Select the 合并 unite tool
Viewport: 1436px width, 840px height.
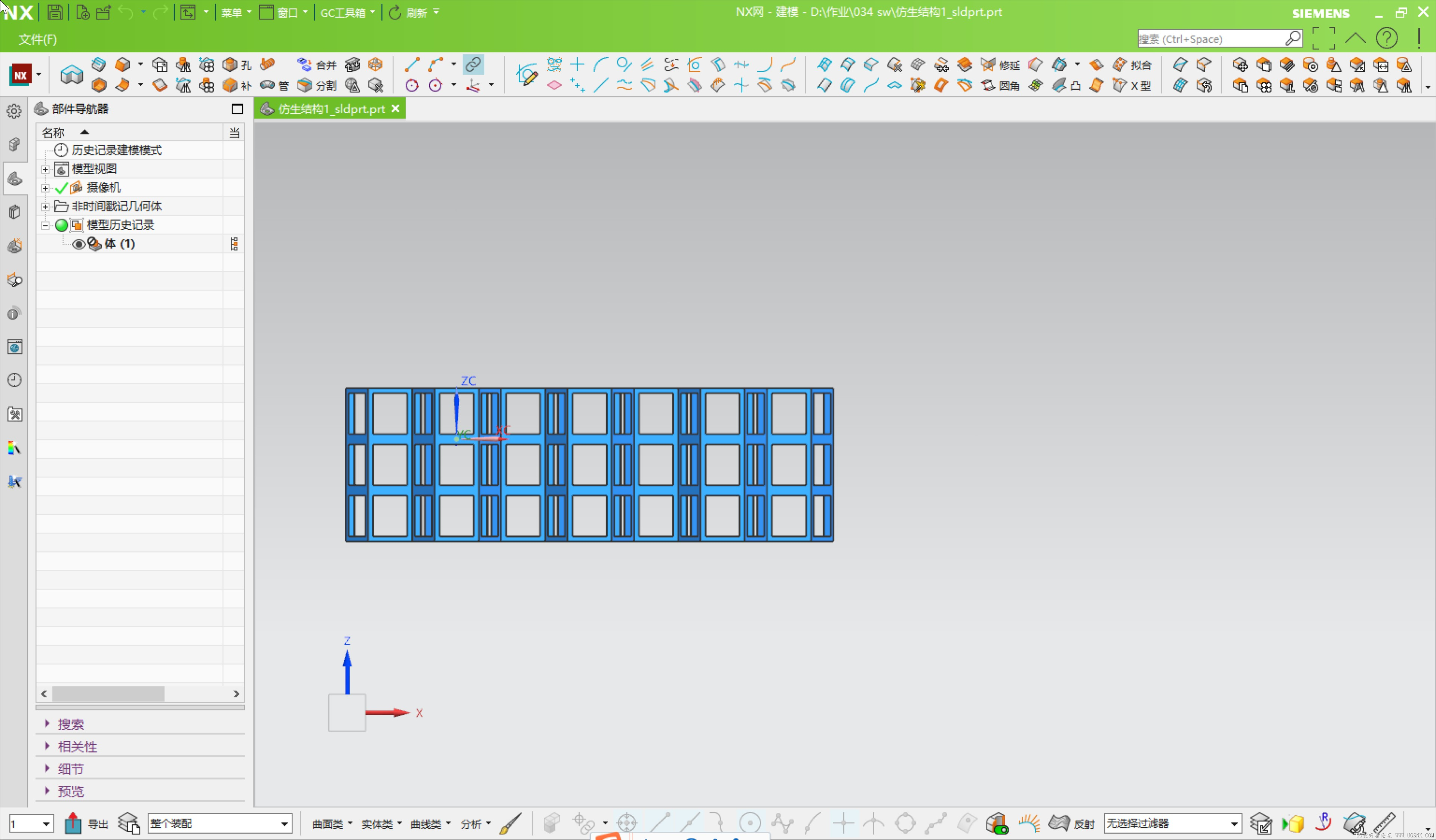point(317,65)
